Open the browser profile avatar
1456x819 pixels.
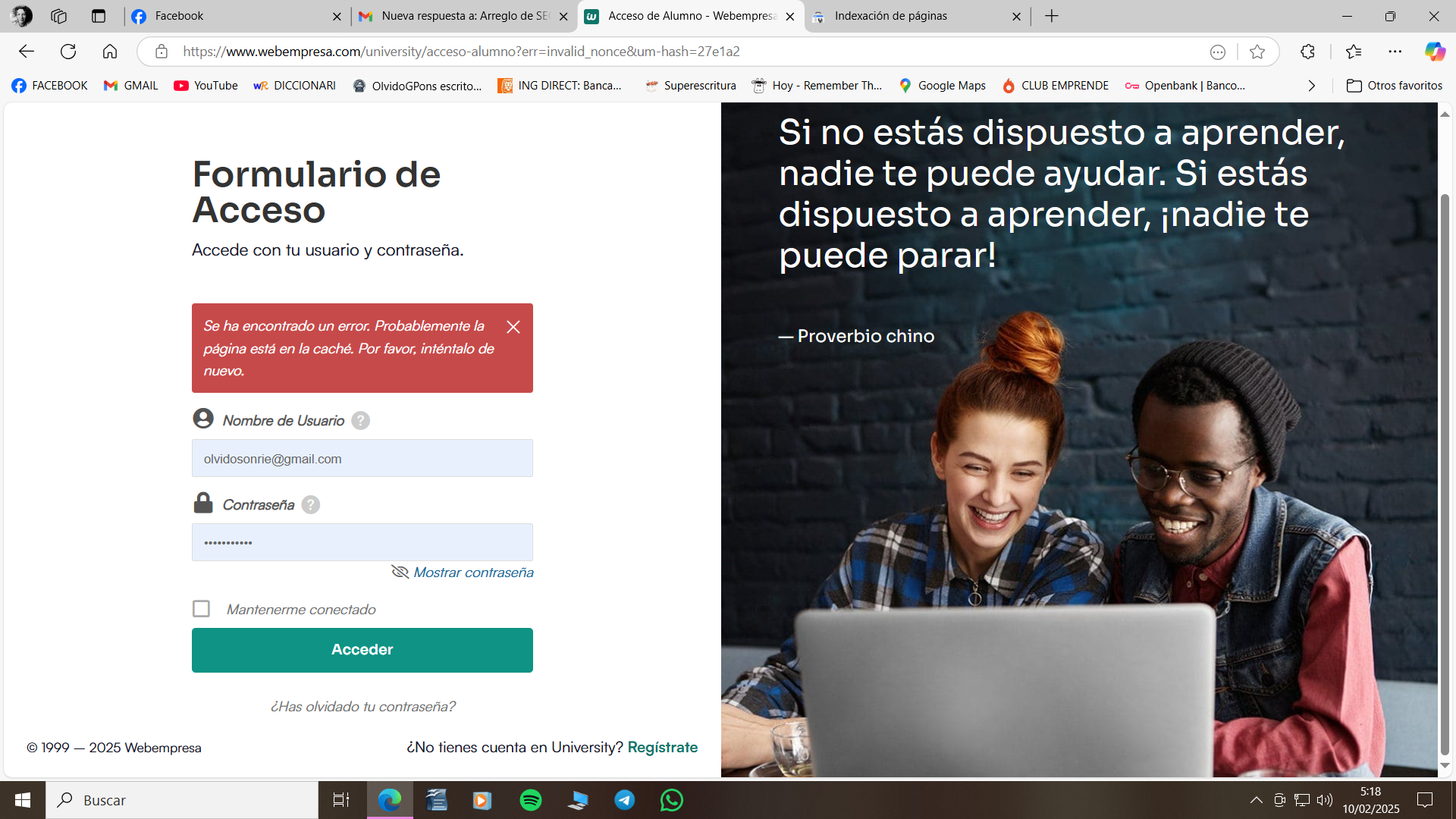[21, 16]
